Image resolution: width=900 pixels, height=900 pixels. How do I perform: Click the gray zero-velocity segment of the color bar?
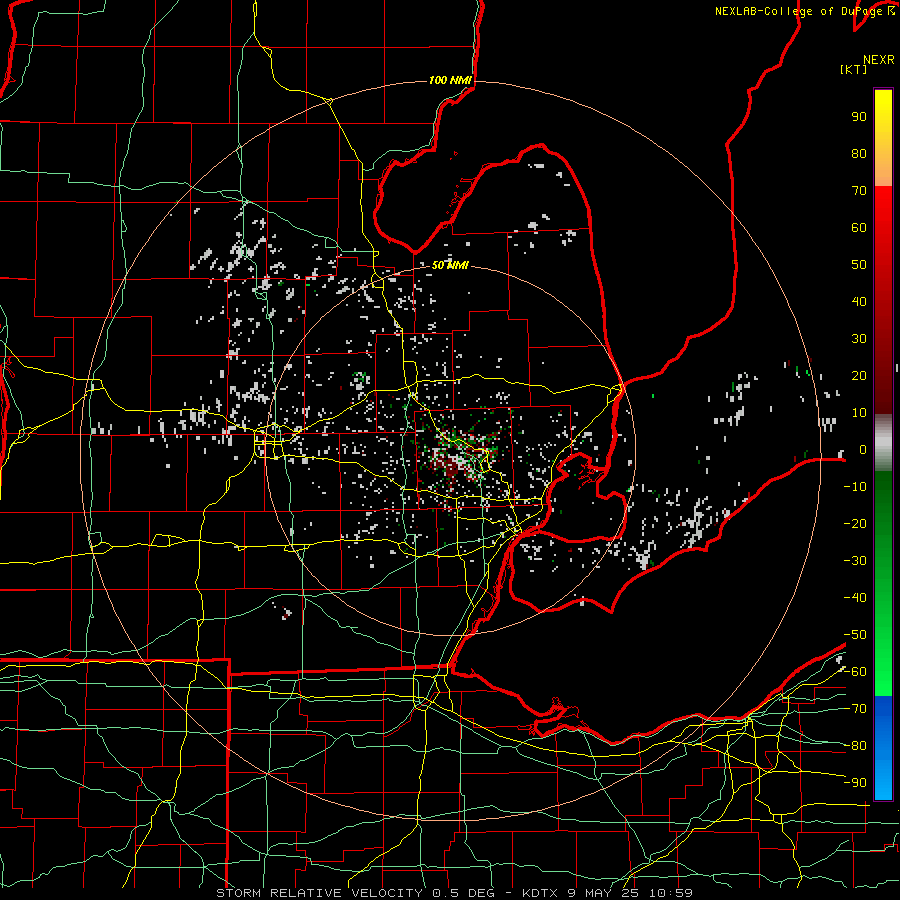(x=883, y=443)
